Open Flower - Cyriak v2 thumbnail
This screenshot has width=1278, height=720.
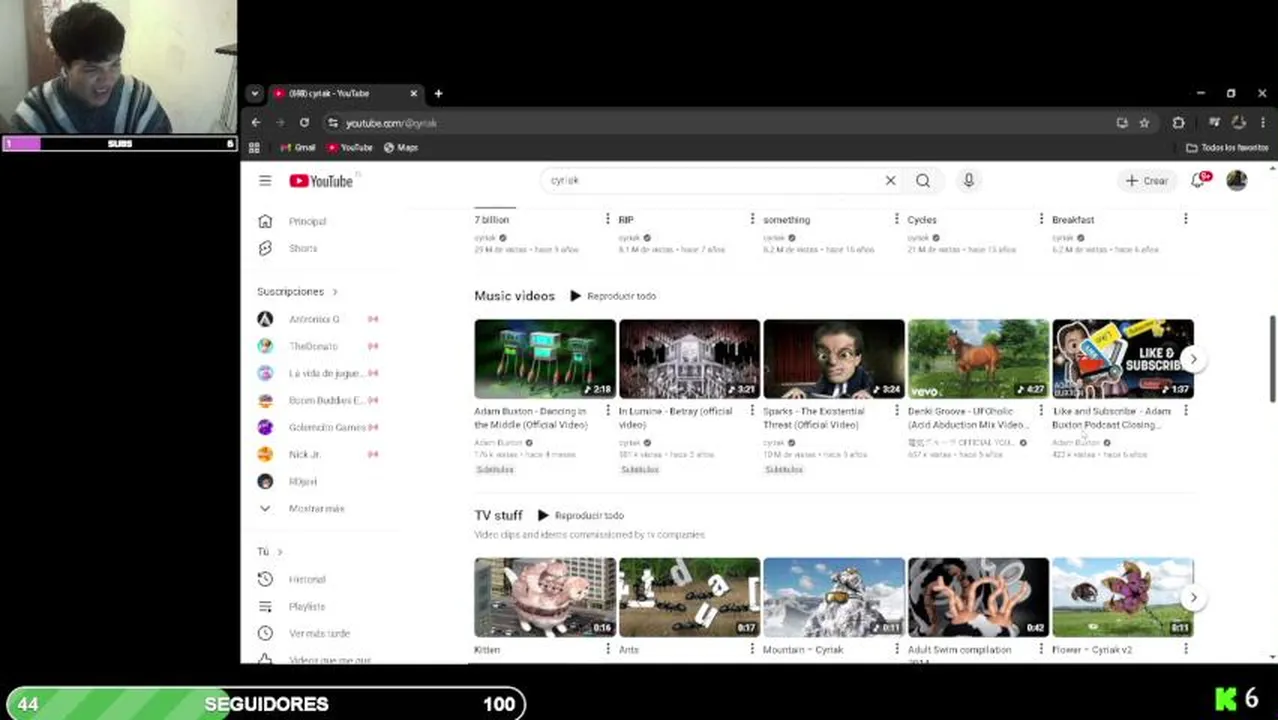click(1122, 597)
